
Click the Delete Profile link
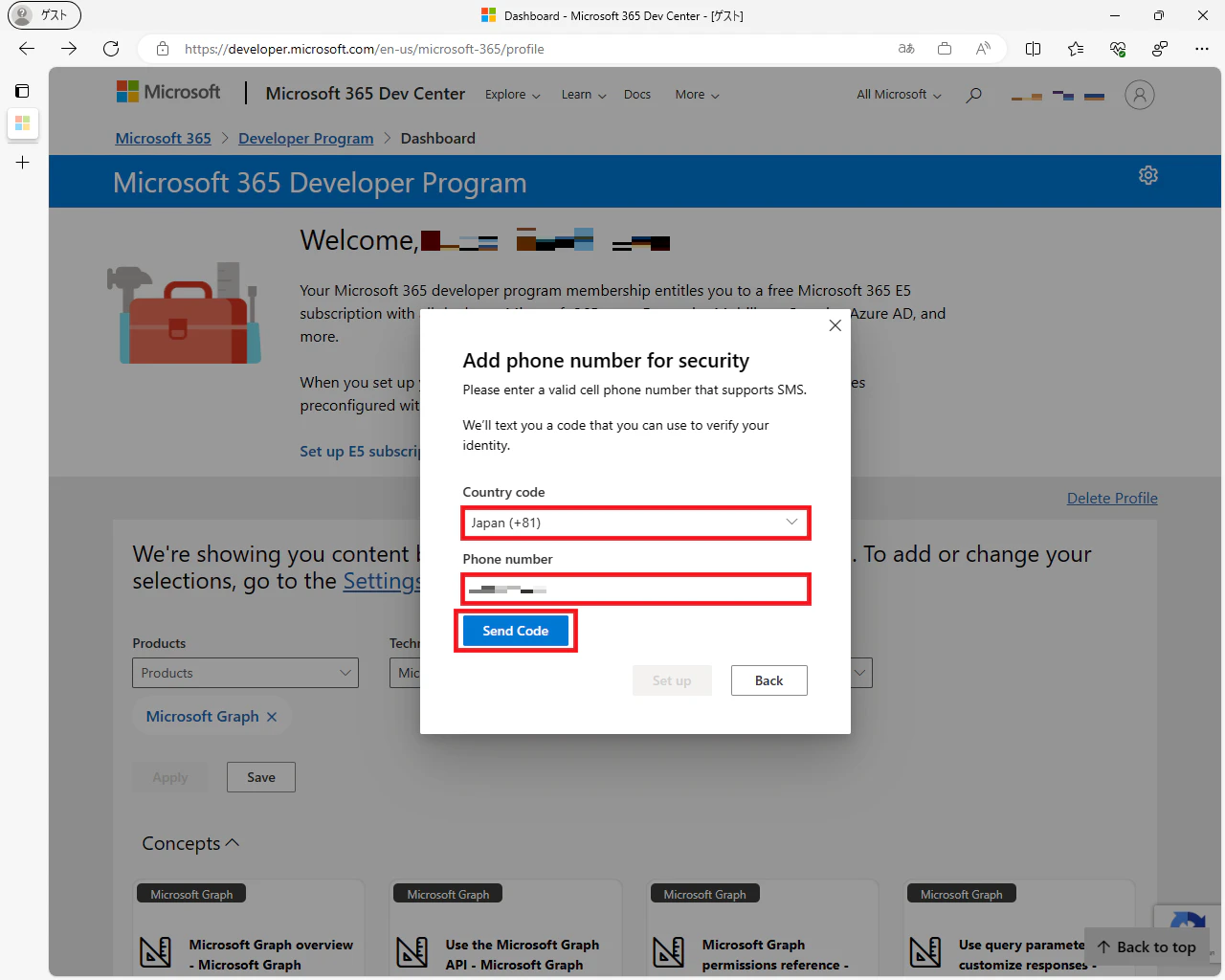point(1112,499)
